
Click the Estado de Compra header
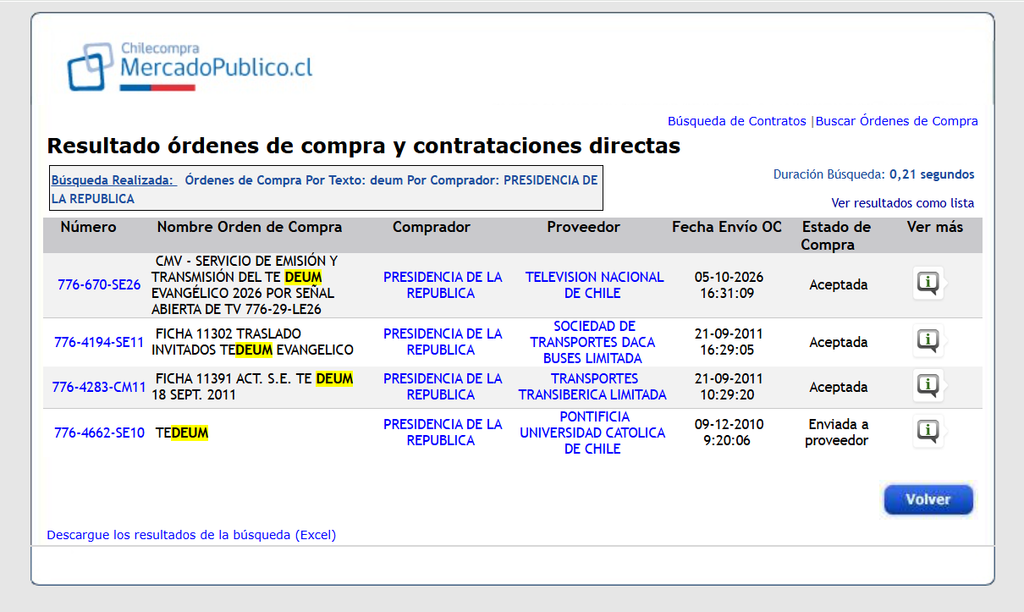coord(836,236)
